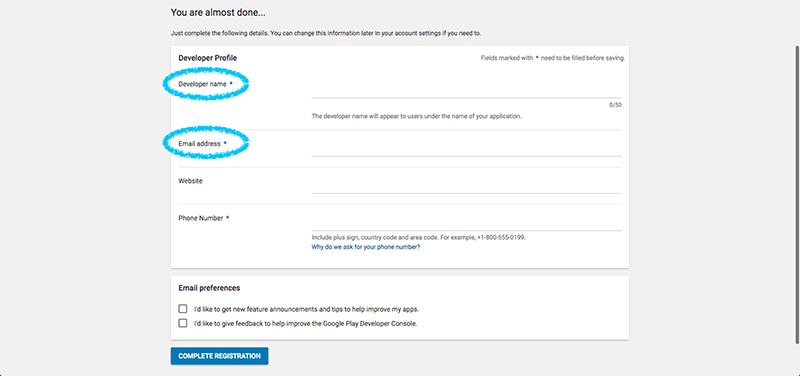Click the Phone Number input field
This screenshot has width=800, height=376.
coord(466,223)
